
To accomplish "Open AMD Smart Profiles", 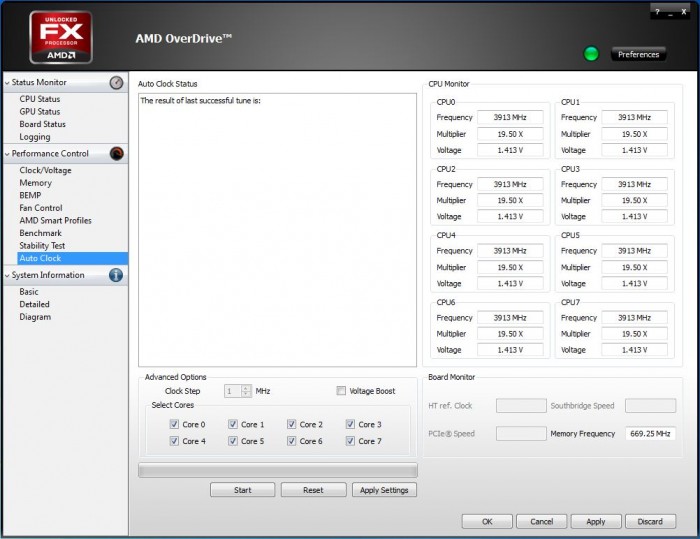I will click(x=55, y=220).
